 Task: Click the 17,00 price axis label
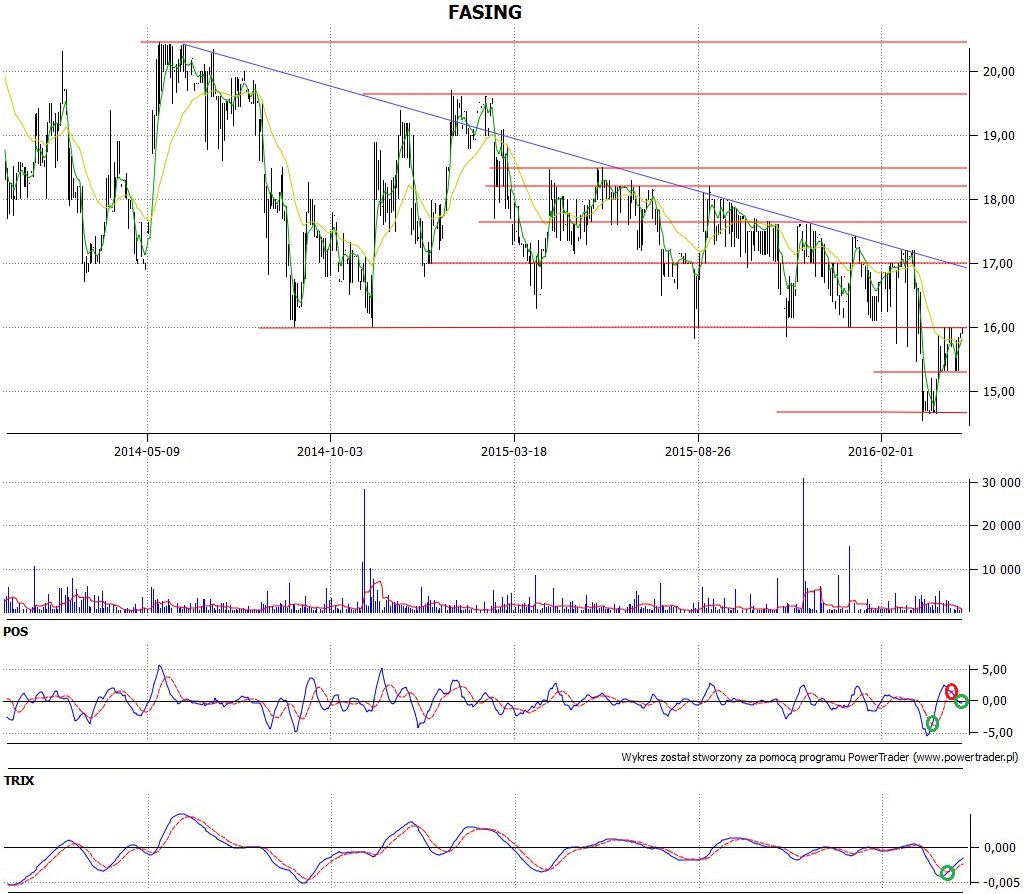pos(999,264)
